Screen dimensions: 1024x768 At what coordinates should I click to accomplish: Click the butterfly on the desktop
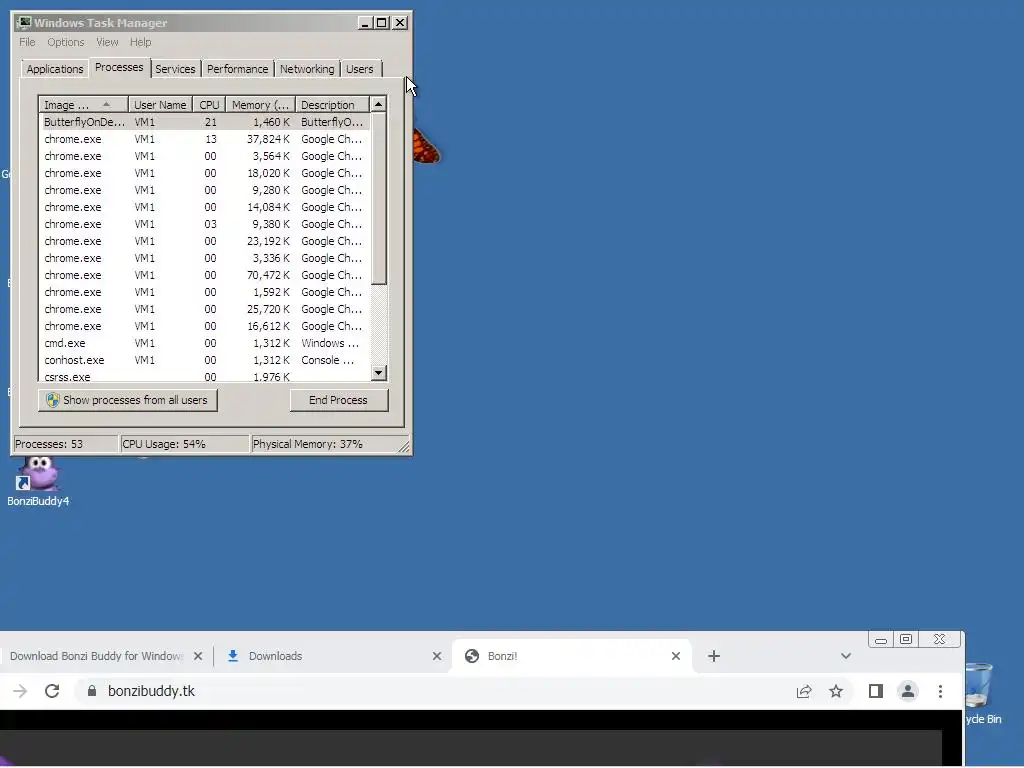pos(426,146)
